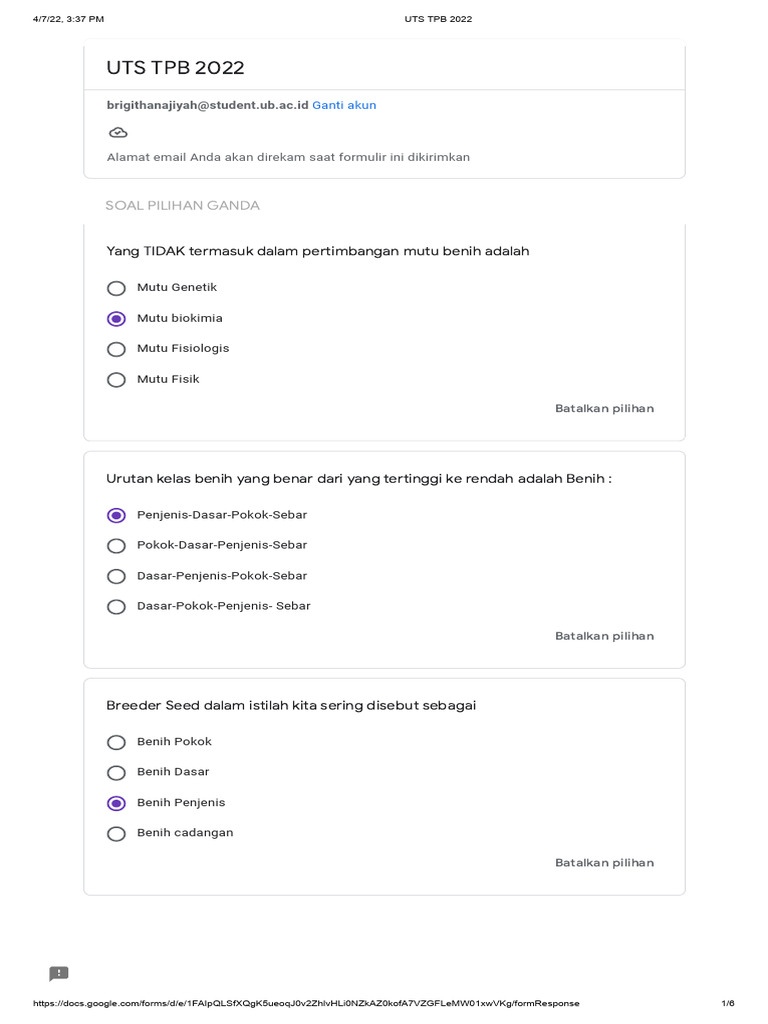Pick the Mutu Fisik option
768x1024 pixels.
point(117,380)
